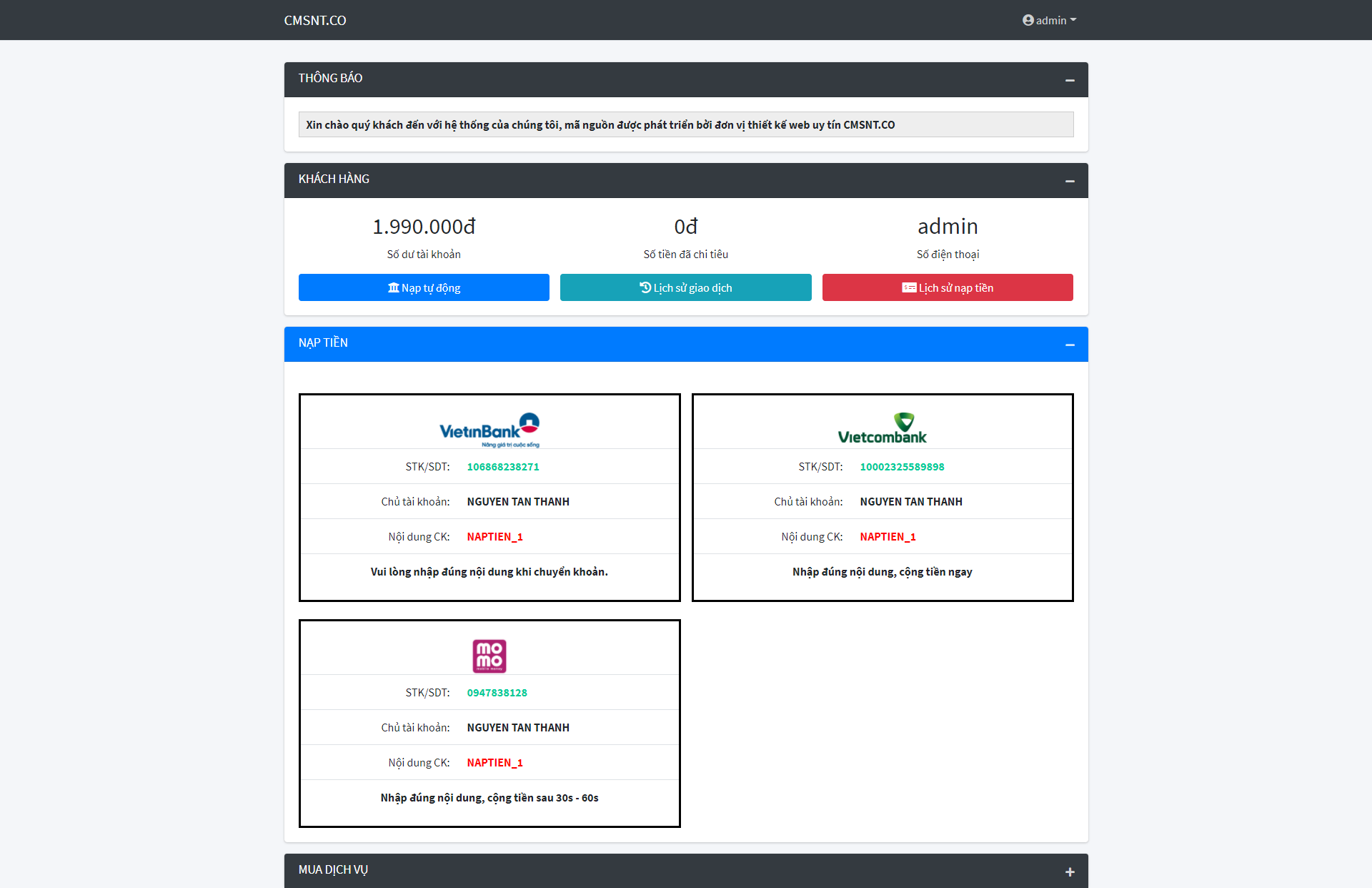Click history clock icon in Lịch sử giao dịch
1372x888 pixels.
(645, 287)
